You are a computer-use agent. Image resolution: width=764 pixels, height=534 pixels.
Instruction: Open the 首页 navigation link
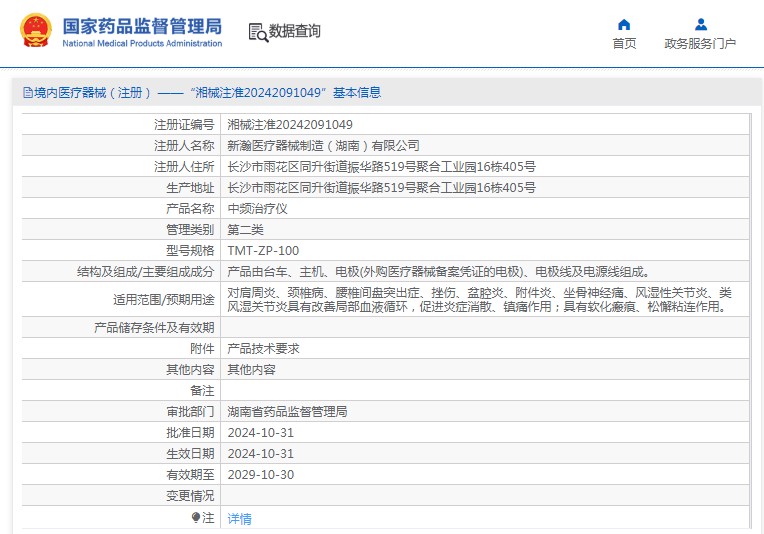[624, 44]
